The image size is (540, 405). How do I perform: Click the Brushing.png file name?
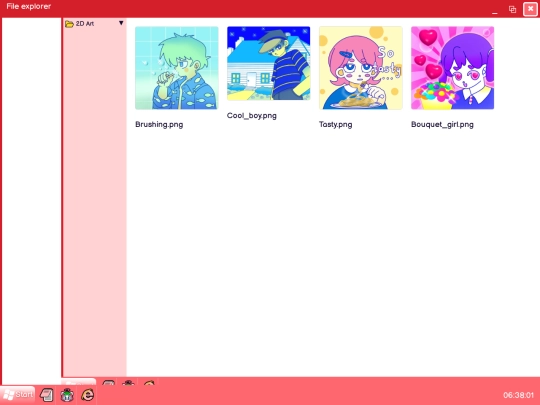[159, 124]
